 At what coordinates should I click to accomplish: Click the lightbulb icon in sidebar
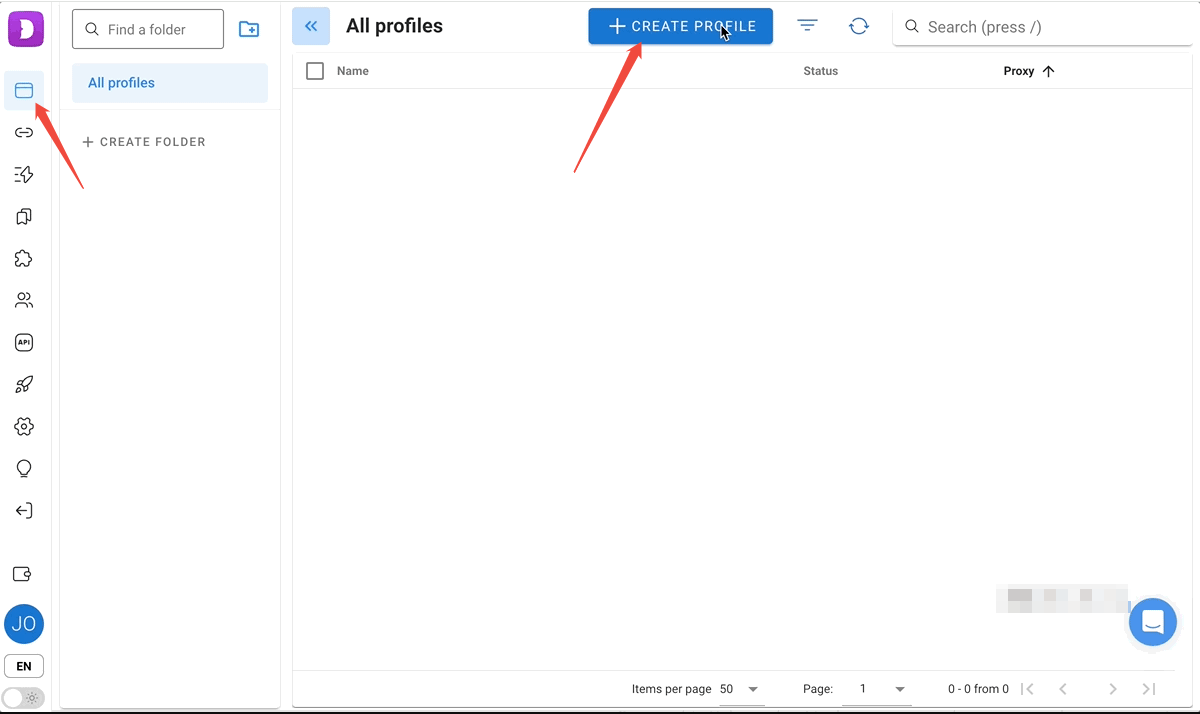[24, 469]
